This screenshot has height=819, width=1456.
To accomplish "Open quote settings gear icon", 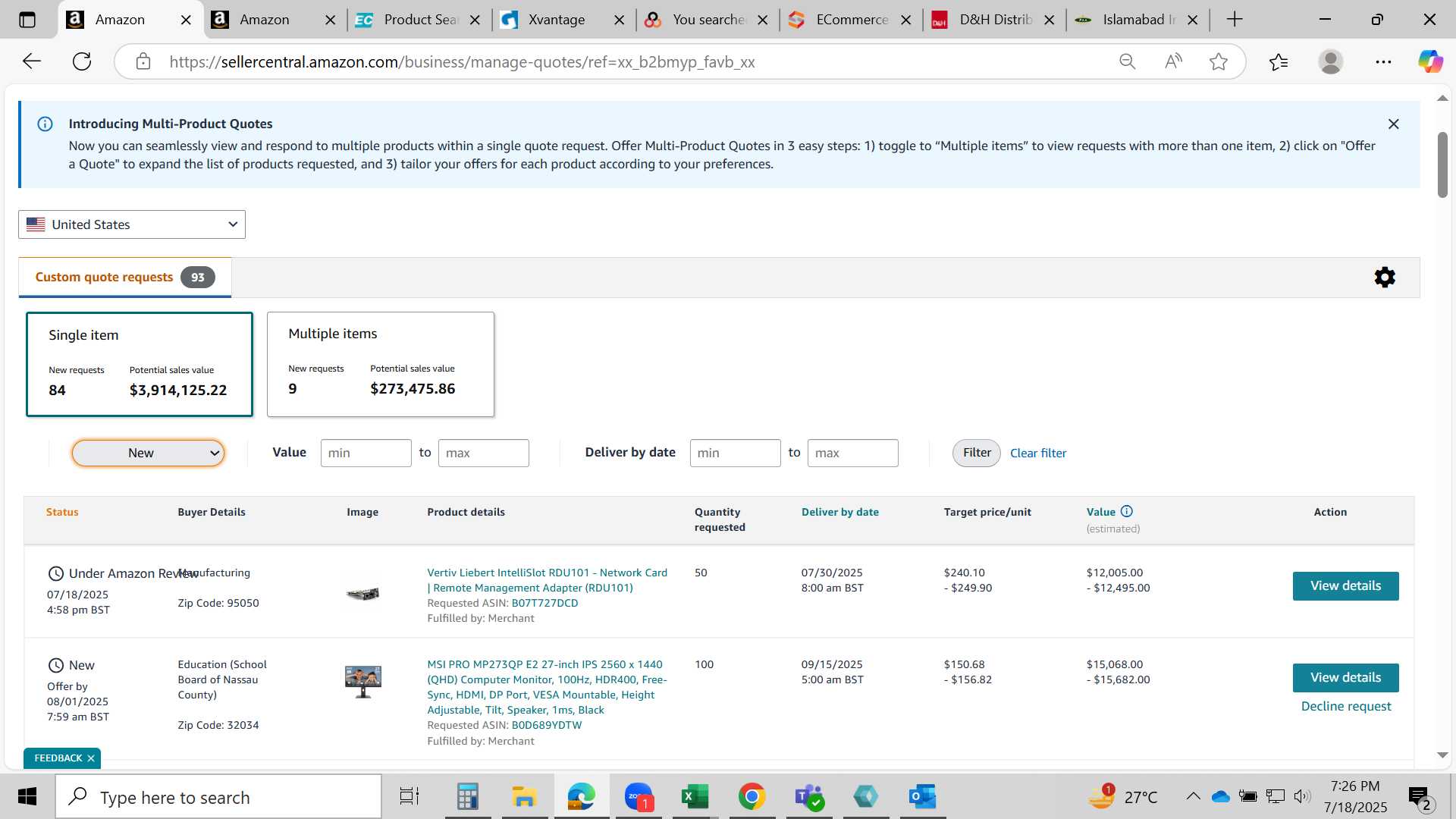I will pyautogui.click(x=1385, y=277).
